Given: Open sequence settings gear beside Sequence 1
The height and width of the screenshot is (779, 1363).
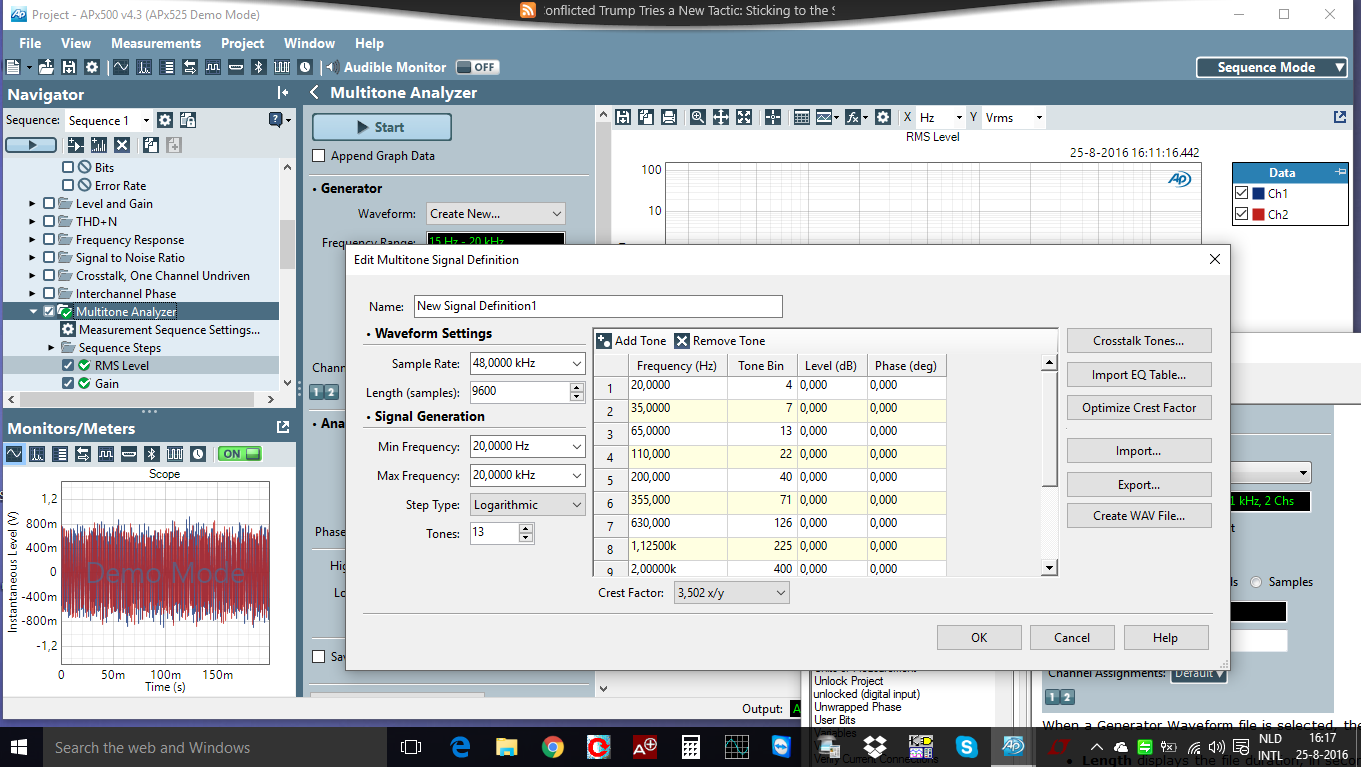Looking at the screenshot, I should coord(165,120).
